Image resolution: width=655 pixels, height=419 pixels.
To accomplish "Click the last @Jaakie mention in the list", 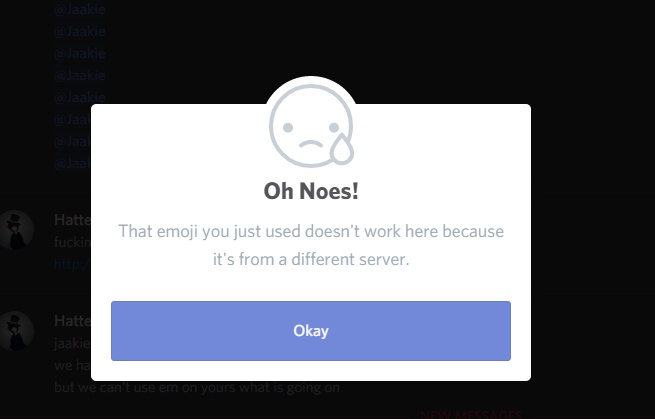I will pyautogui.click(x=73, y=163).
